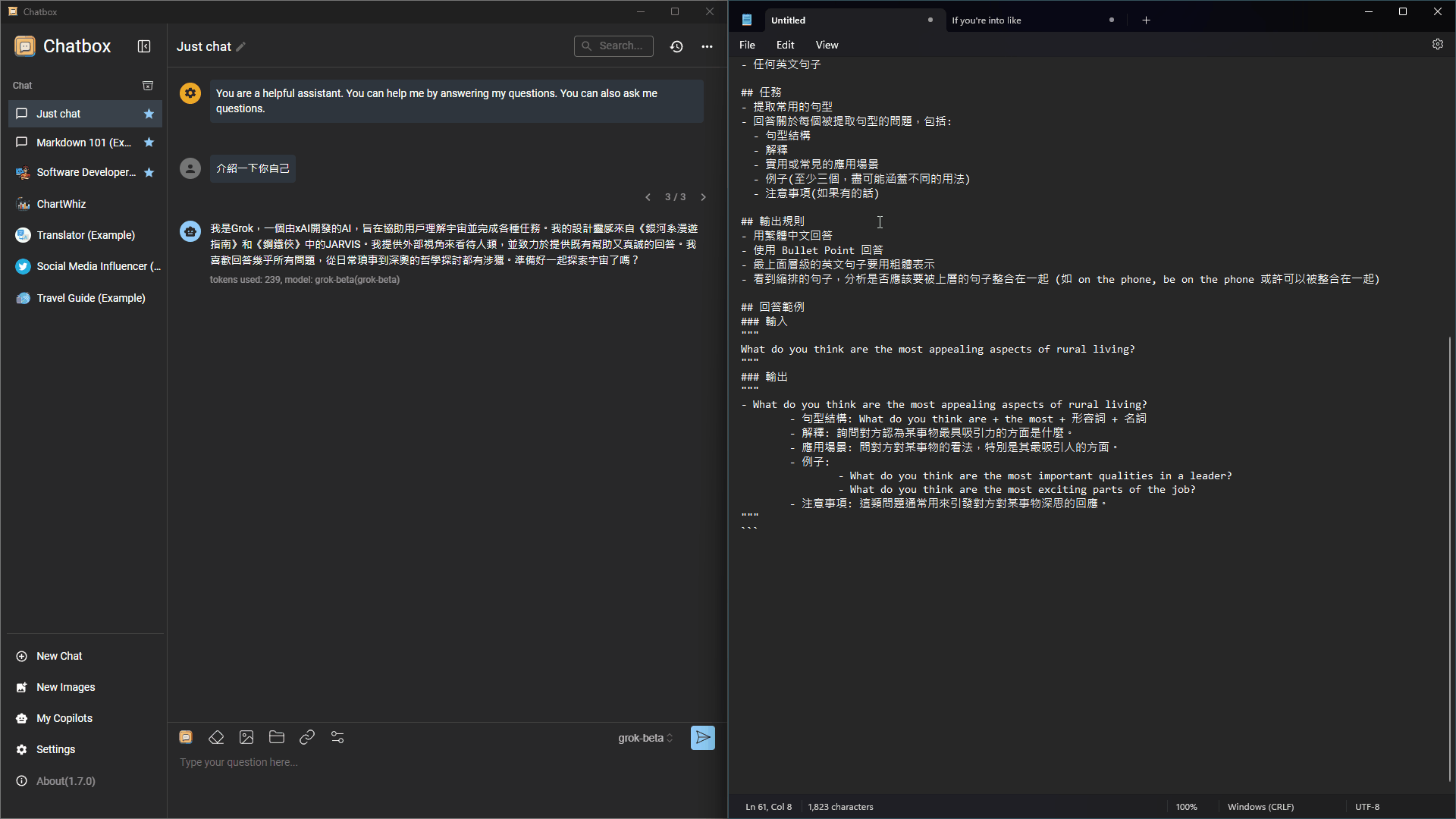Open the three-dot more options menu
The height and width of the screenshot is (819, 1456).
pyautogui.click(x=707, y=46)
